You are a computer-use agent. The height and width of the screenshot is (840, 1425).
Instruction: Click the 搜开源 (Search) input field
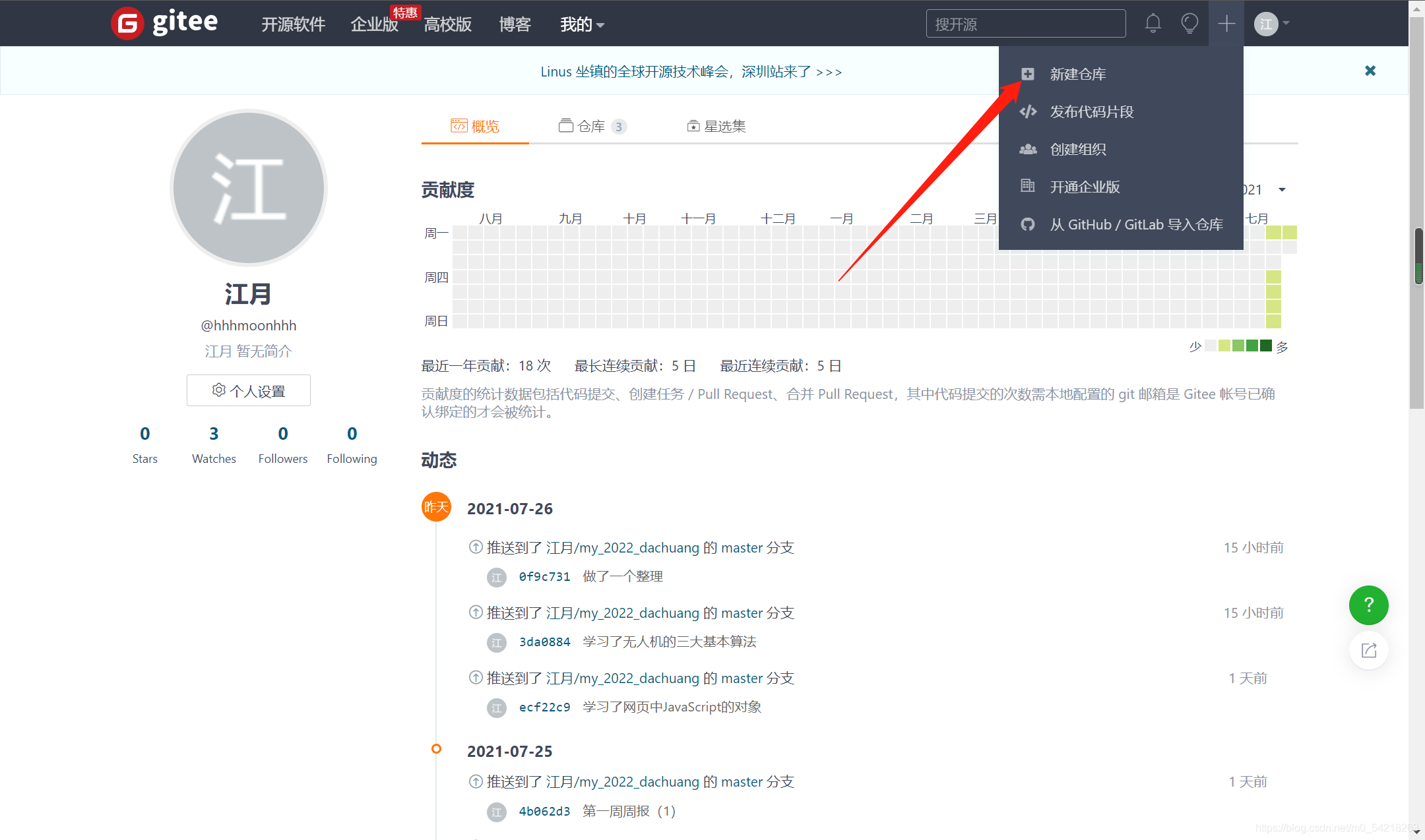[1026, 22]
